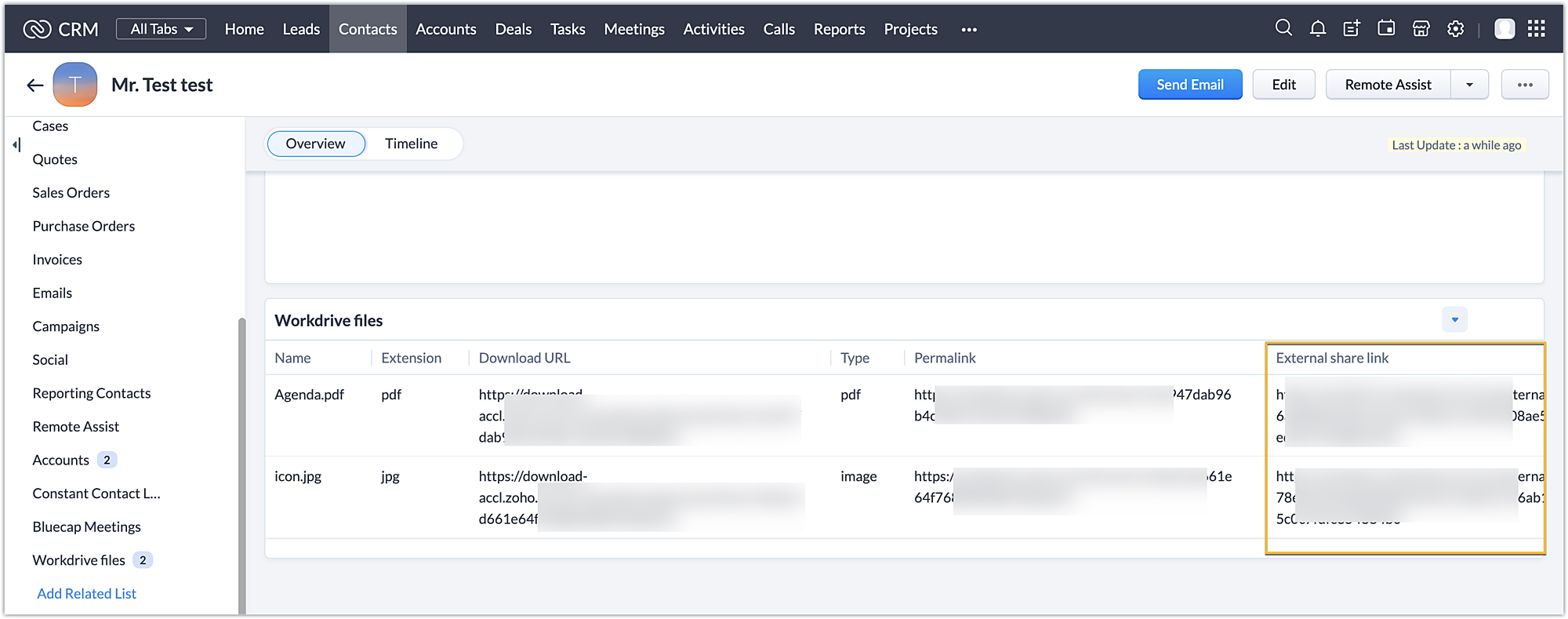Click the Name column header
Viewport: 1568px width, 619px height.
[292, 358]
